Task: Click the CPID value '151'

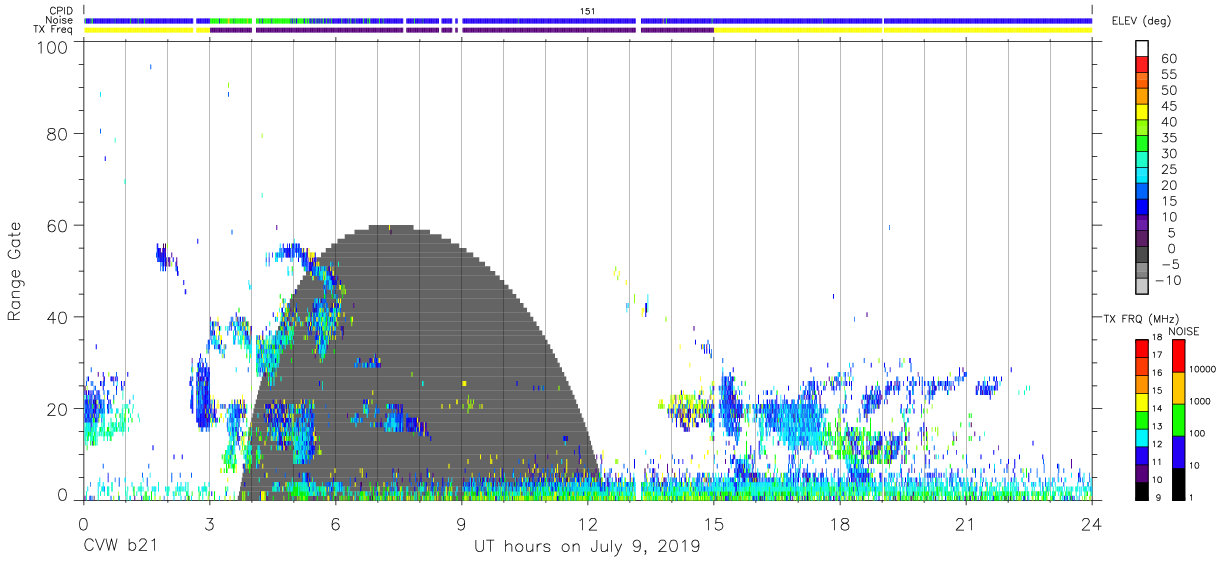Action: click(x=588, y=11)
